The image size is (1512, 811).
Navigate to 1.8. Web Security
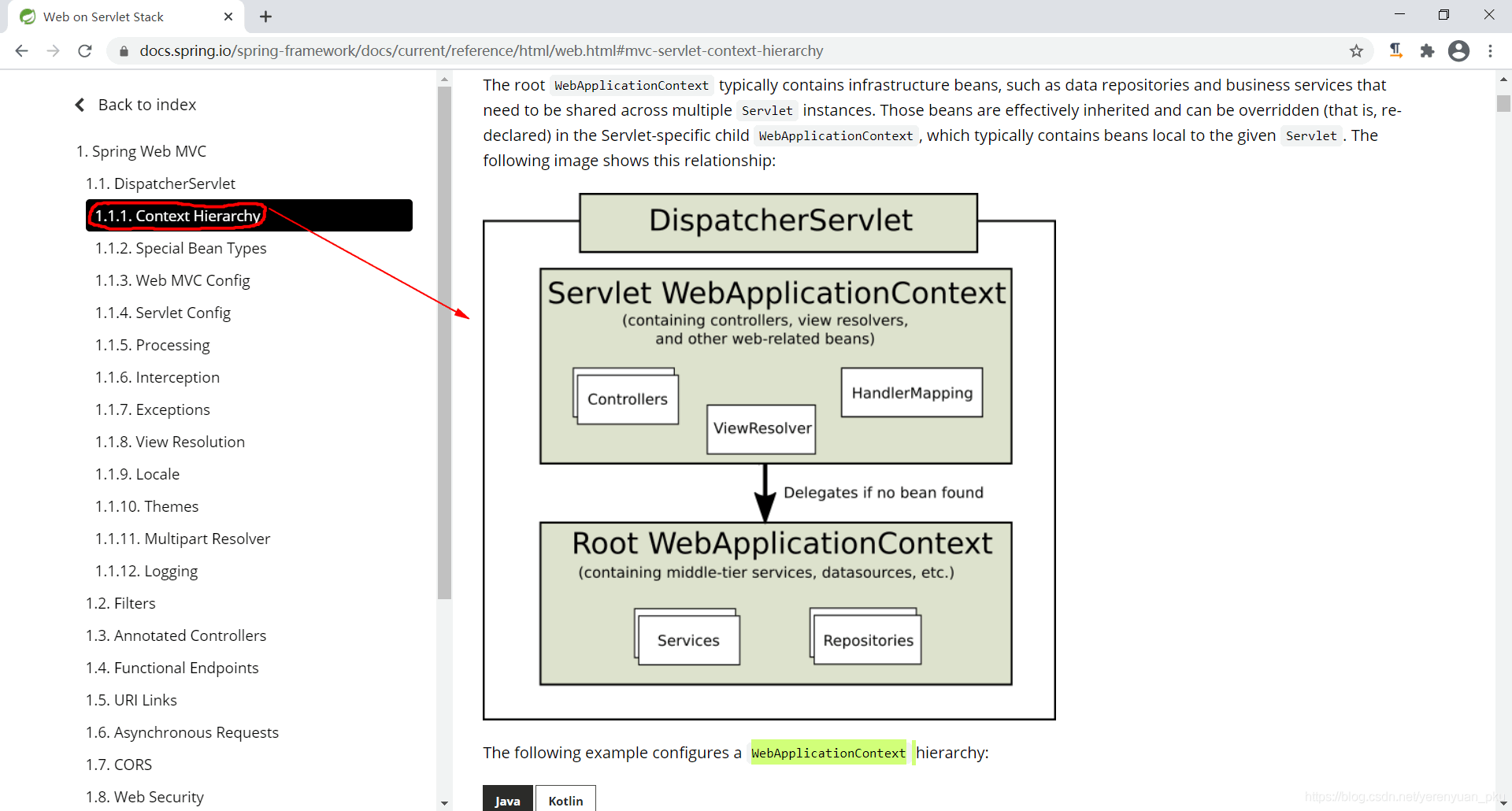[144, 797]
